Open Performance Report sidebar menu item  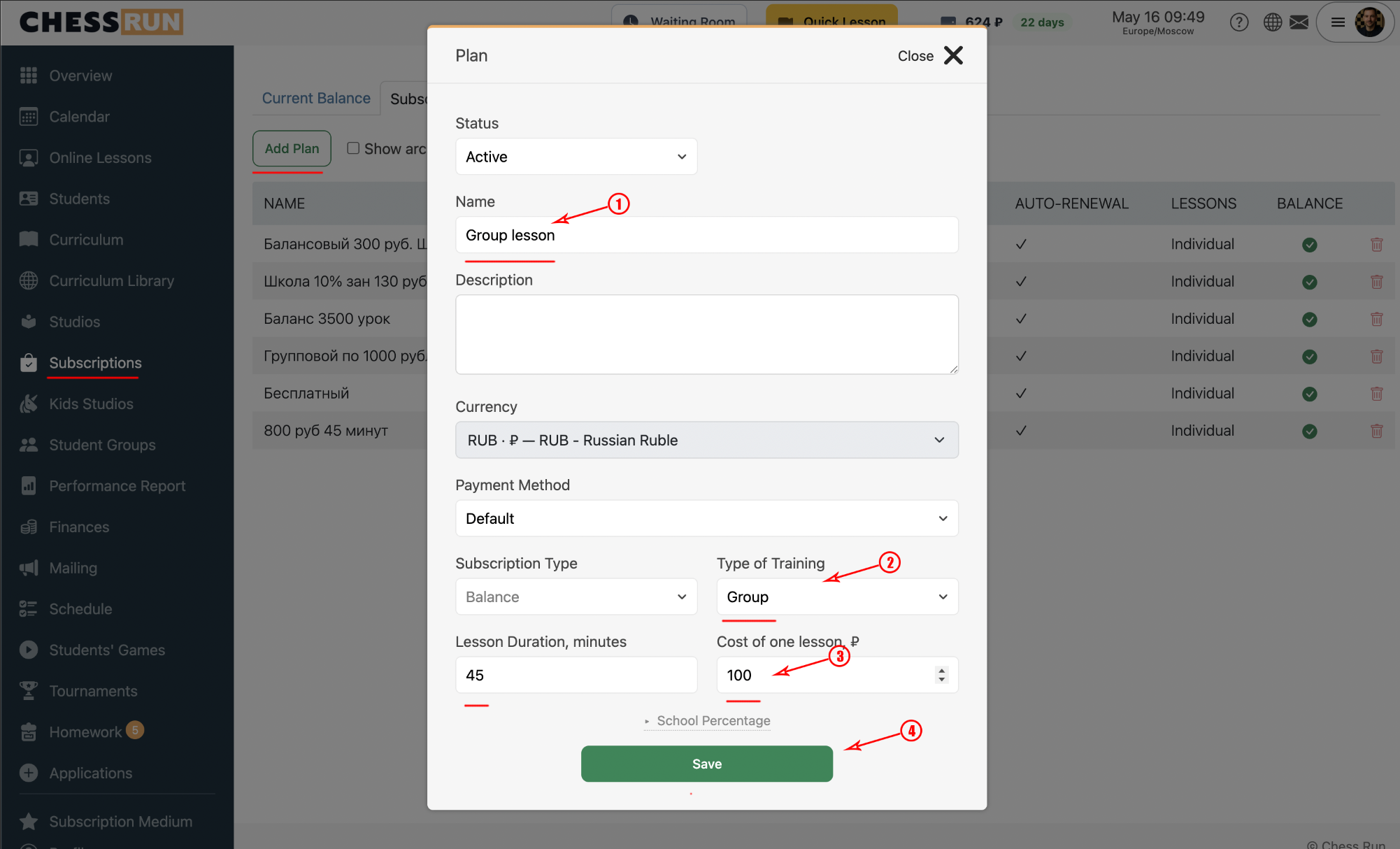[117, 486]
